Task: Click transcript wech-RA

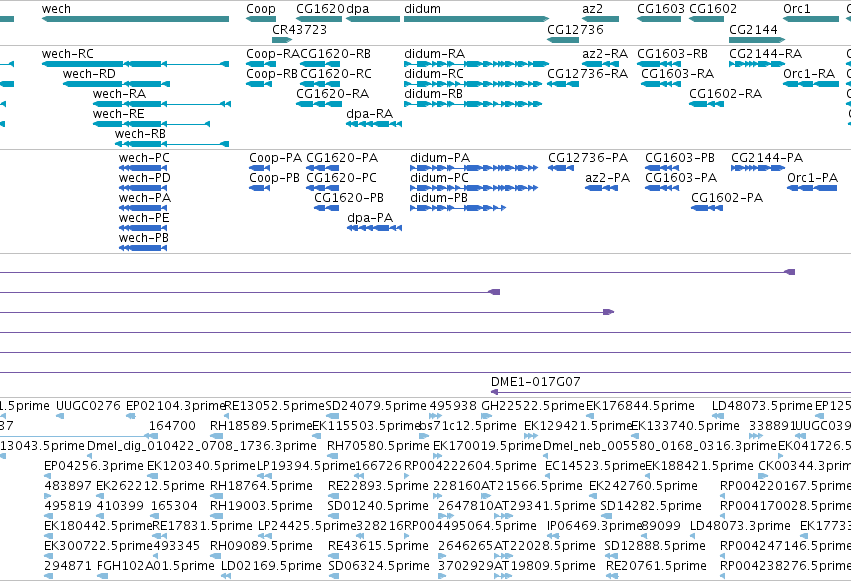Action: [x=162, y=104]
